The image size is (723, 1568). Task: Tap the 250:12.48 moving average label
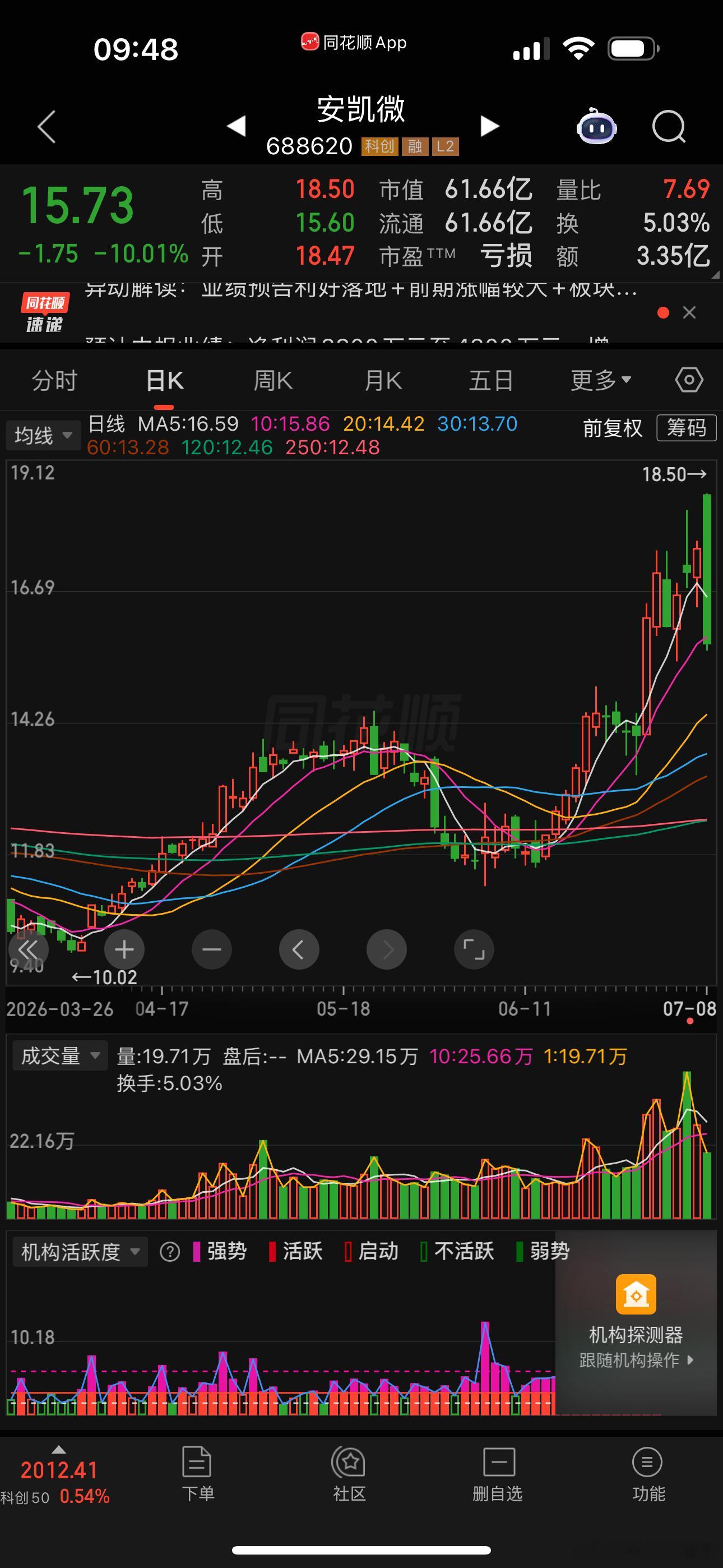(x=332, y=448)
